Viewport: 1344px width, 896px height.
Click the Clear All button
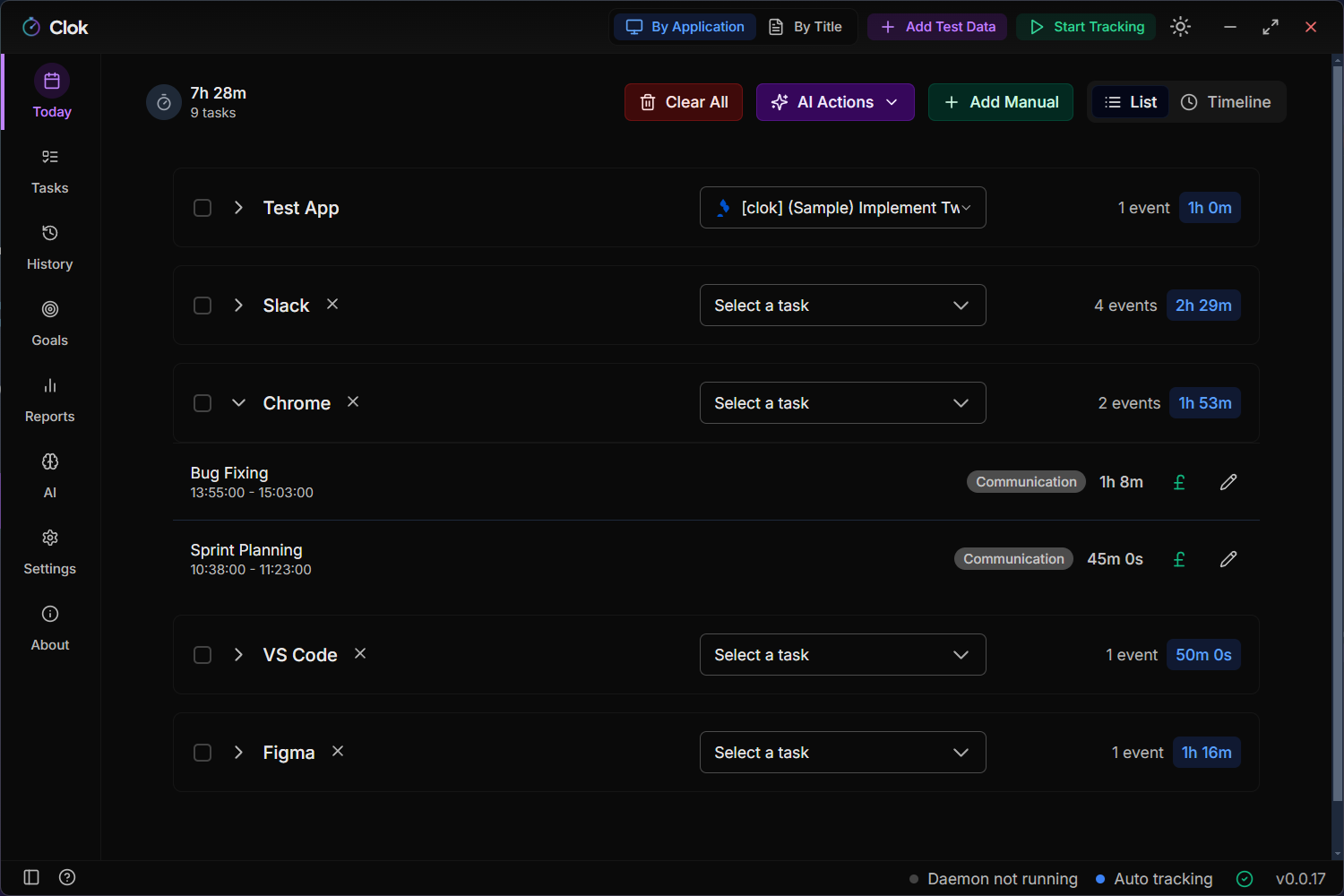pyautogui.click(x=684, y=102)
